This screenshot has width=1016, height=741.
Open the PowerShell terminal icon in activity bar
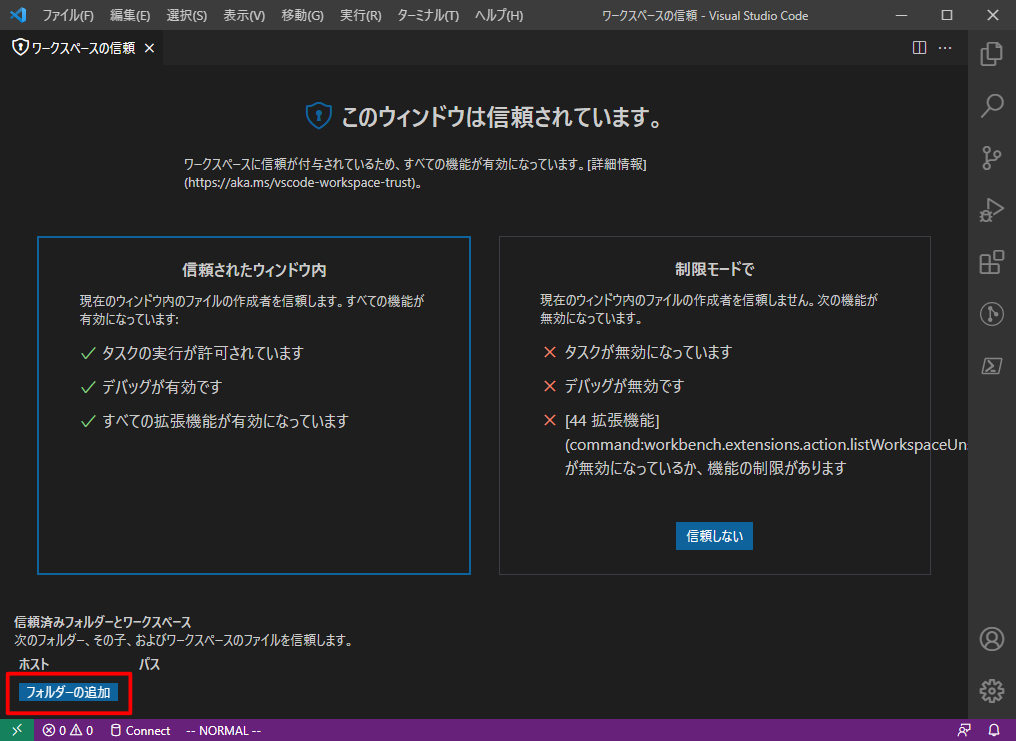pos(991,366)
